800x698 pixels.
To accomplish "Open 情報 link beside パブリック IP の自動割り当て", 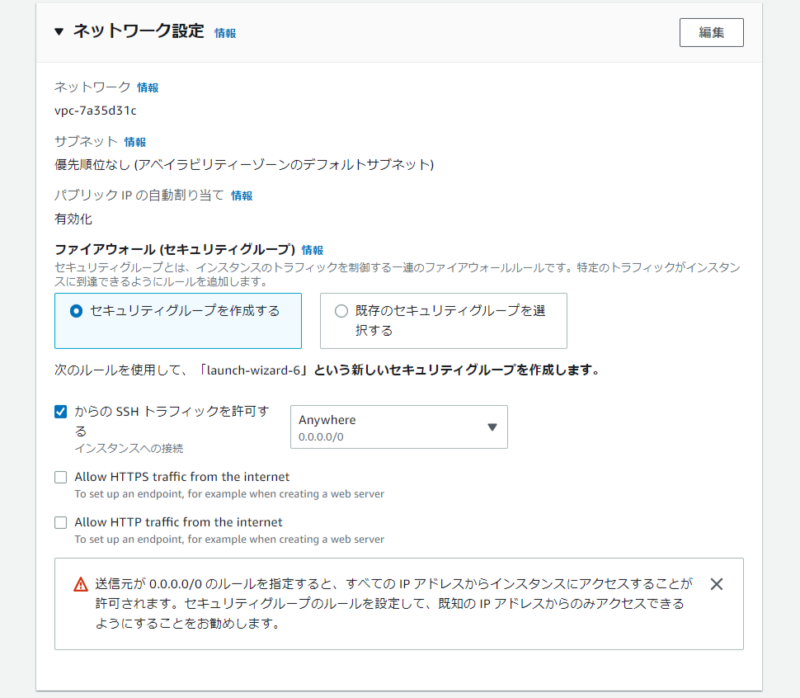I will point(242,195).
